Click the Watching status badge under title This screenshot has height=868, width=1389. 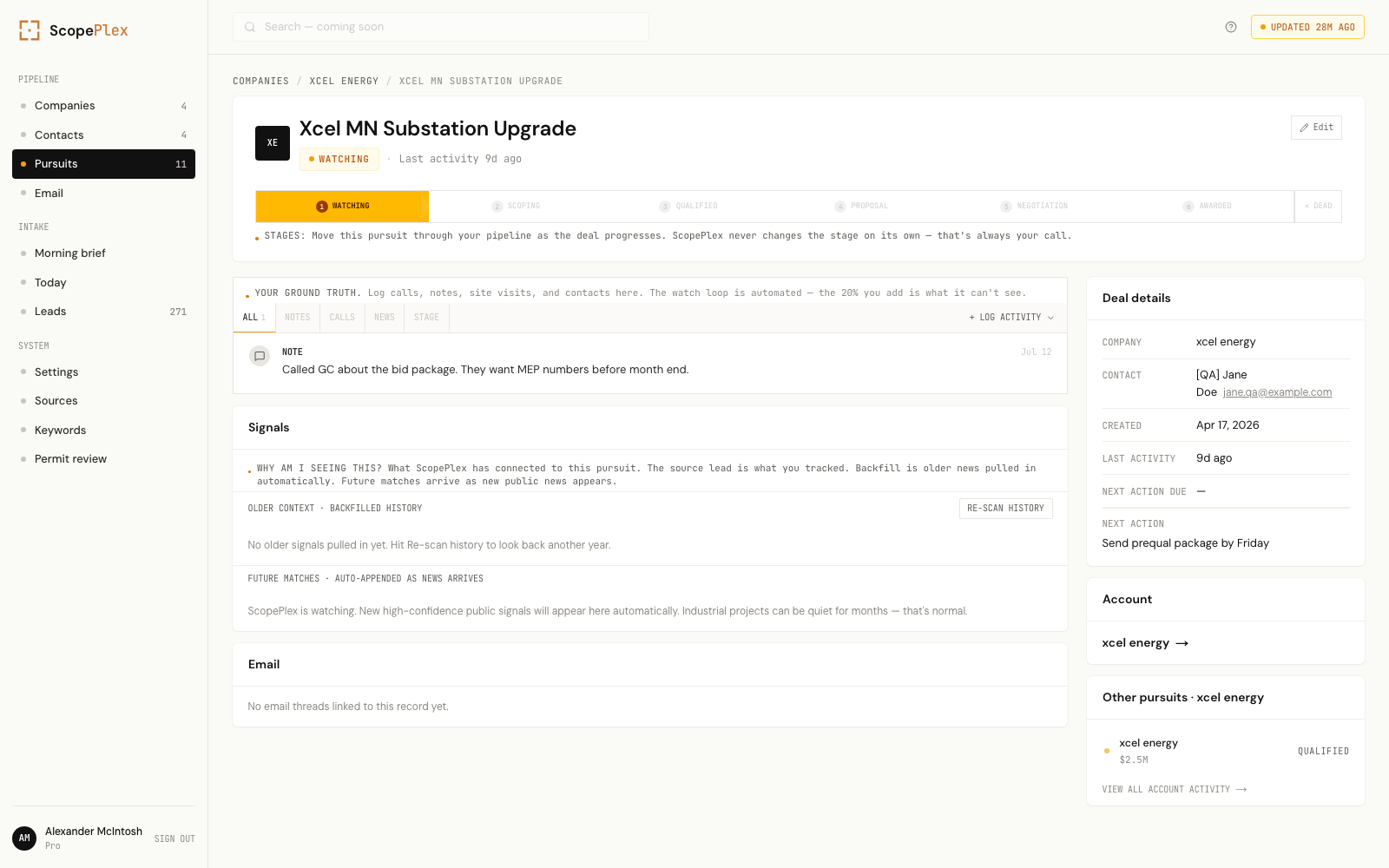click(339, 160)
